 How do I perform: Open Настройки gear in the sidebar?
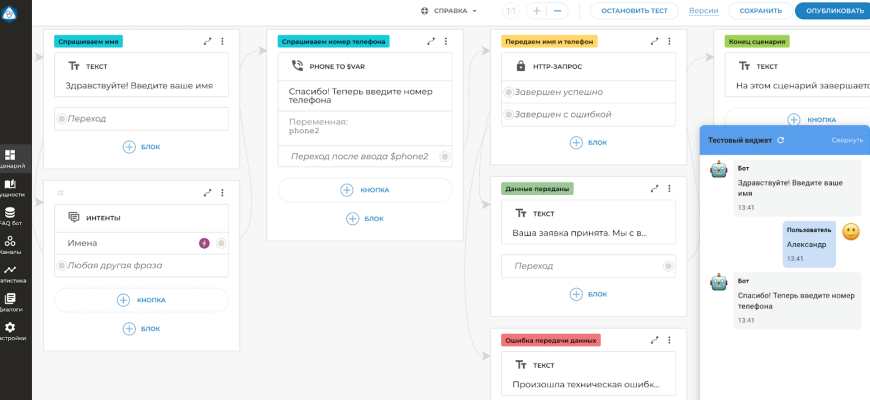click(10, 331)
